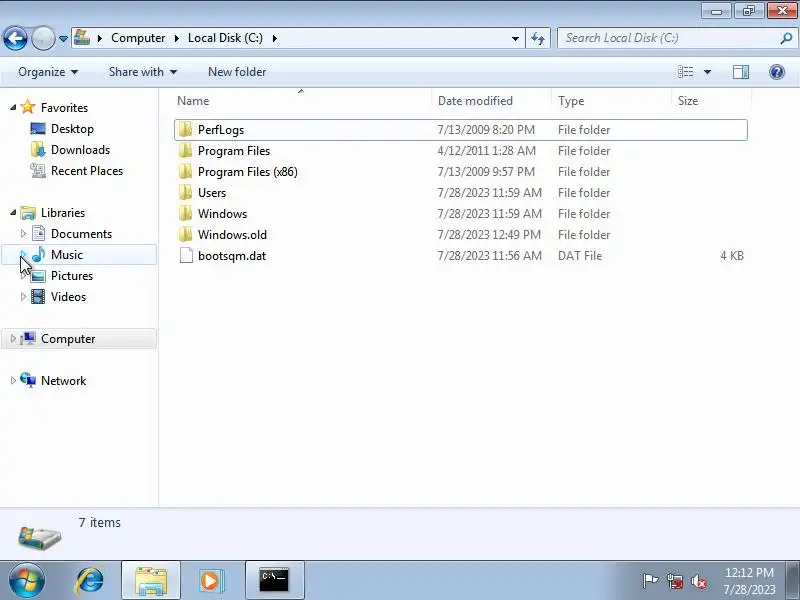
Task: Open the clock showing 12:12 PM
Action: pos(749,581)
